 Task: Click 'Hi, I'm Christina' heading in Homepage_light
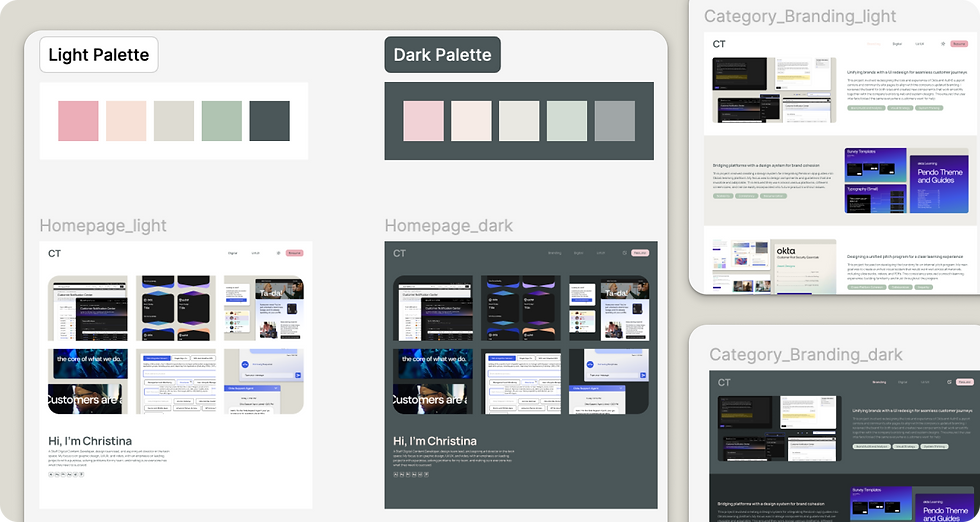click(90, 441)
